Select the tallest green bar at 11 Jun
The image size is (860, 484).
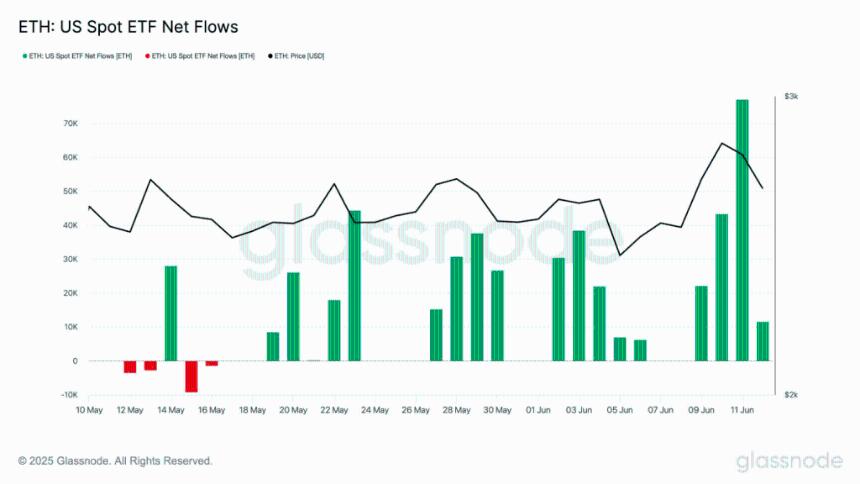[742, 230]
